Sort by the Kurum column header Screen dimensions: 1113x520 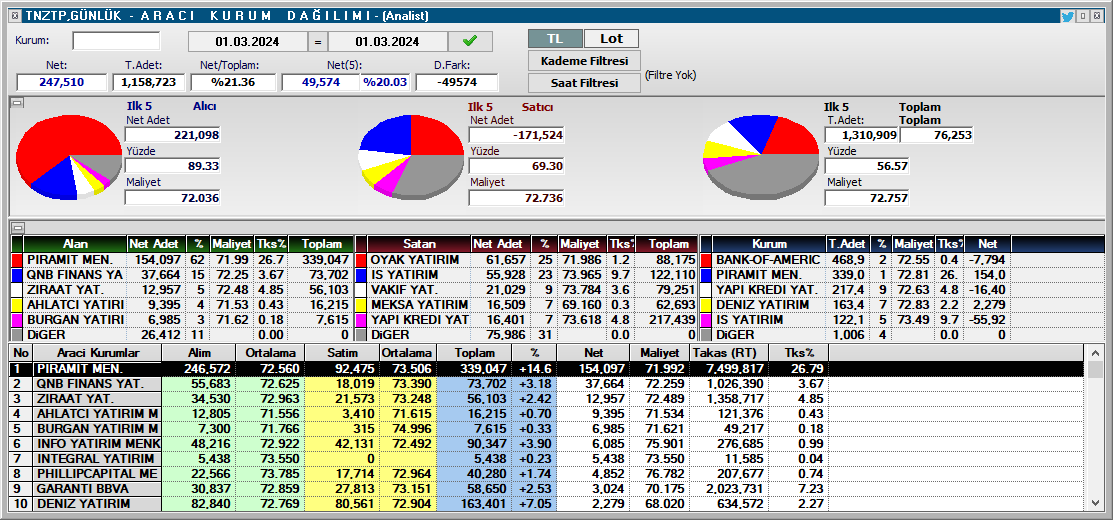click(769, 244)
